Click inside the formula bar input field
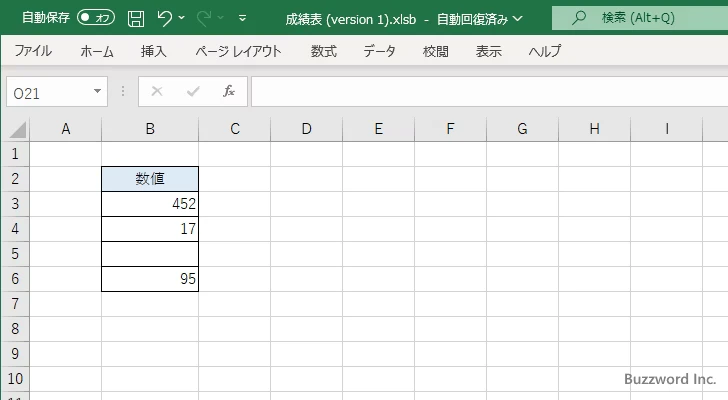Viewport: 728px width, 400px height. click(x=480, y=91)
